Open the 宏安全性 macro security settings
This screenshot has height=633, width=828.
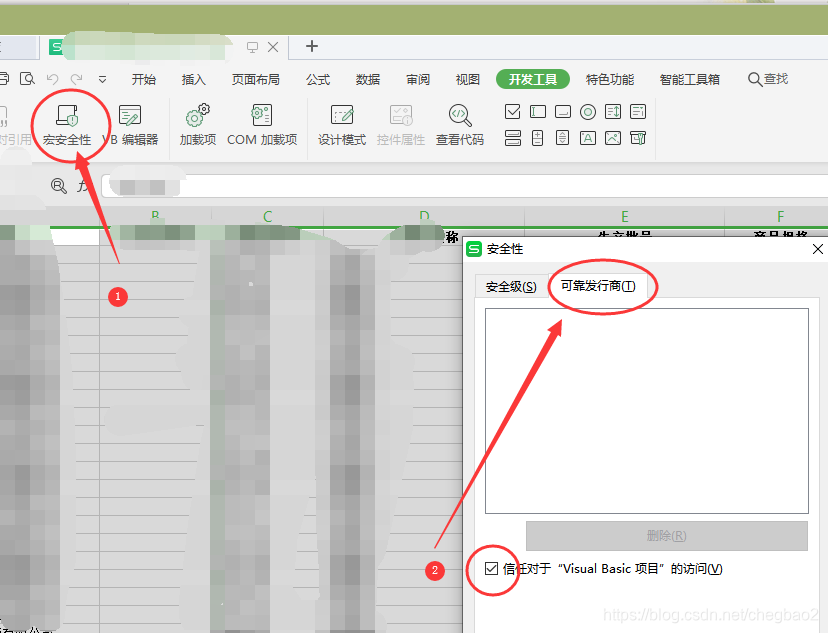click(x=68, y=125)
